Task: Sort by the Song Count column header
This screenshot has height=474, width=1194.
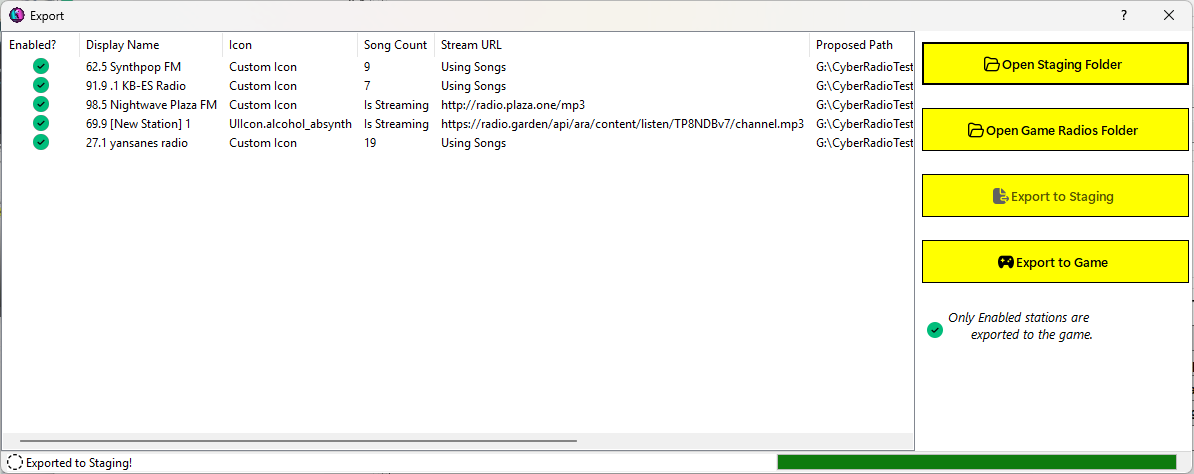Action: (396, 45)
